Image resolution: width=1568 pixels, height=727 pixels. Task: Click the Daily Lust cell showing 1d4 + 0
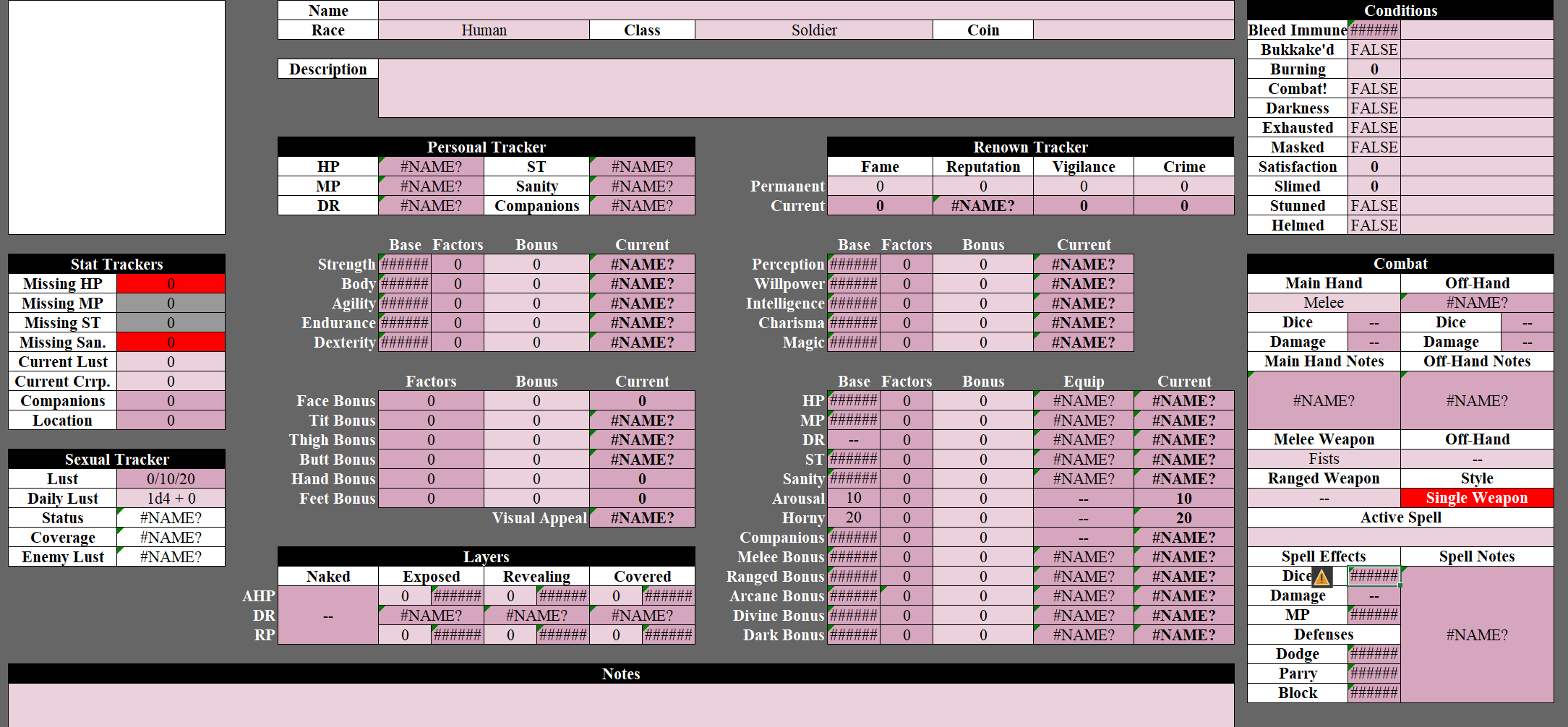coord(171,498)
